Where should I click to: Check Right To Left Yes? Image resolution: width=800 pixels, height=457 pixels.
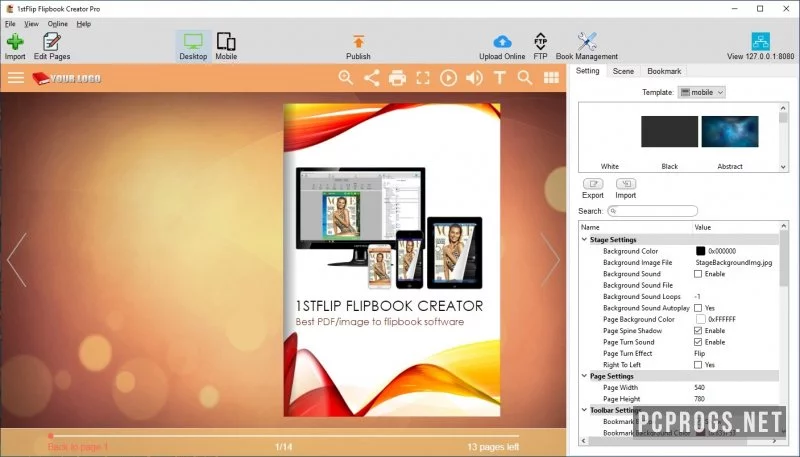click(698, 365)
